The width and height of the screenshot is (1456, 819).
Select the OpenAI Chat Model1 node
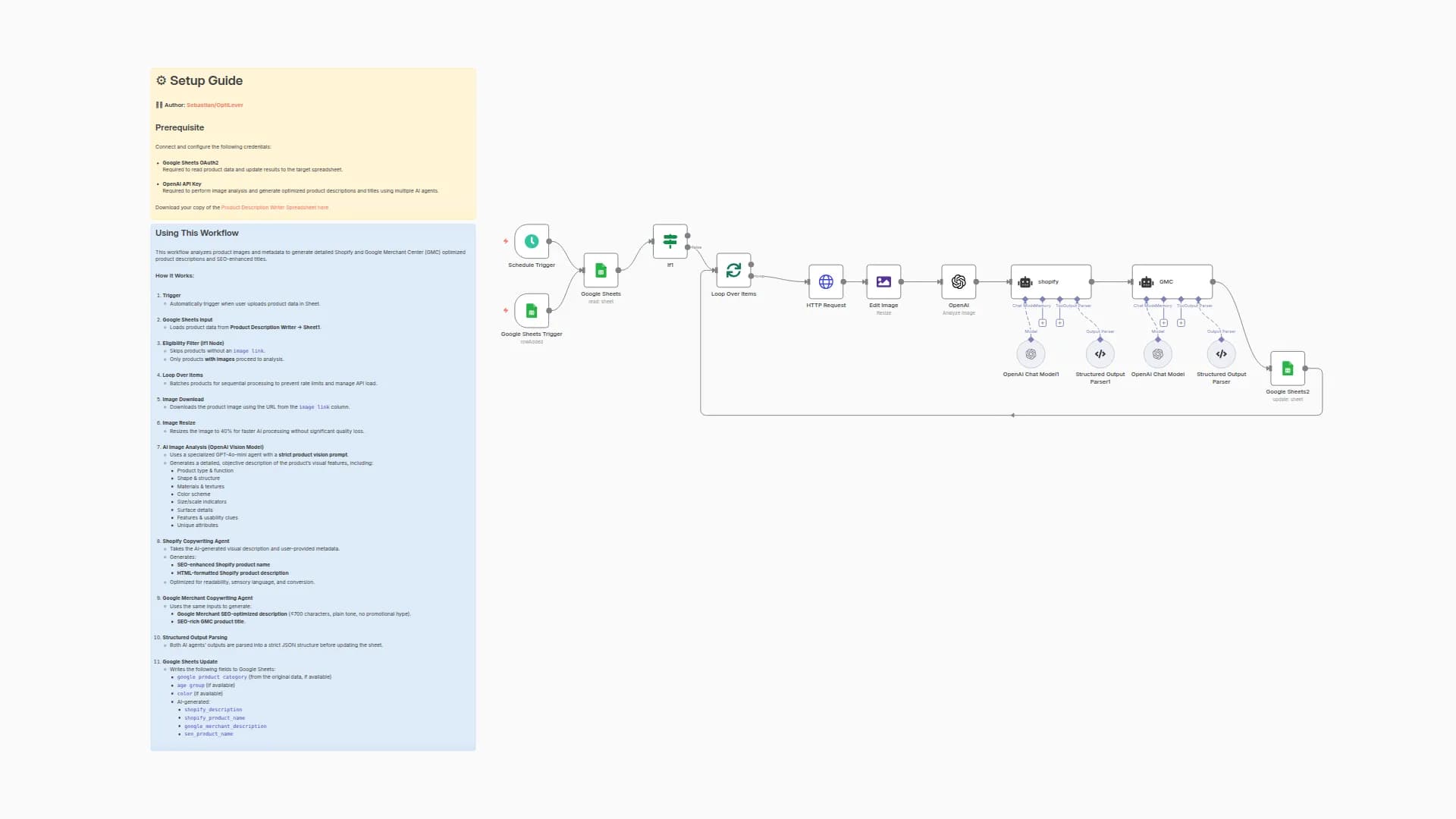[x=1031, y=353]
